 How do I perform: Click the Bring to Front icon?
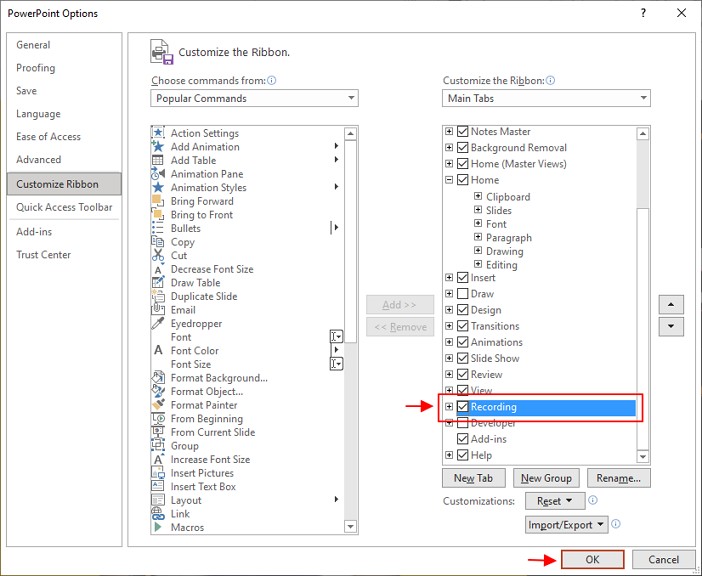(158, 214)
